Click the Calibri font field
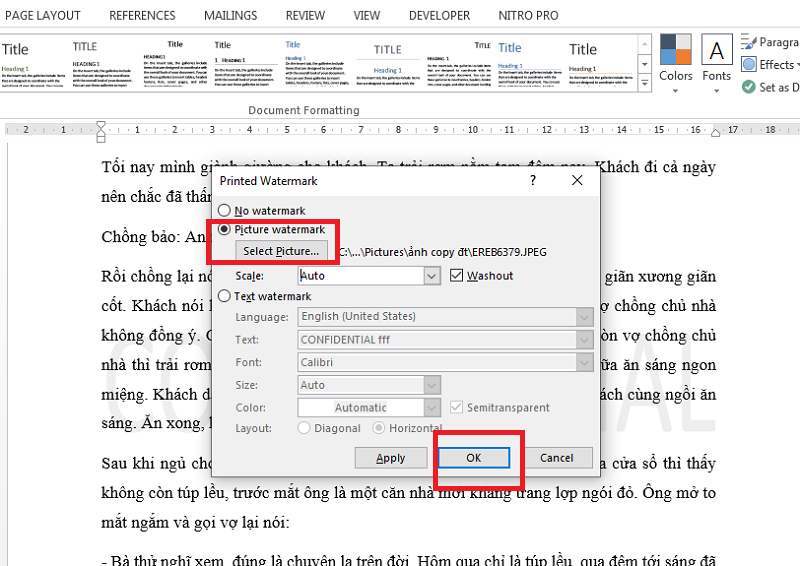This screenshot has width=800, height=566. pos(437,362)
